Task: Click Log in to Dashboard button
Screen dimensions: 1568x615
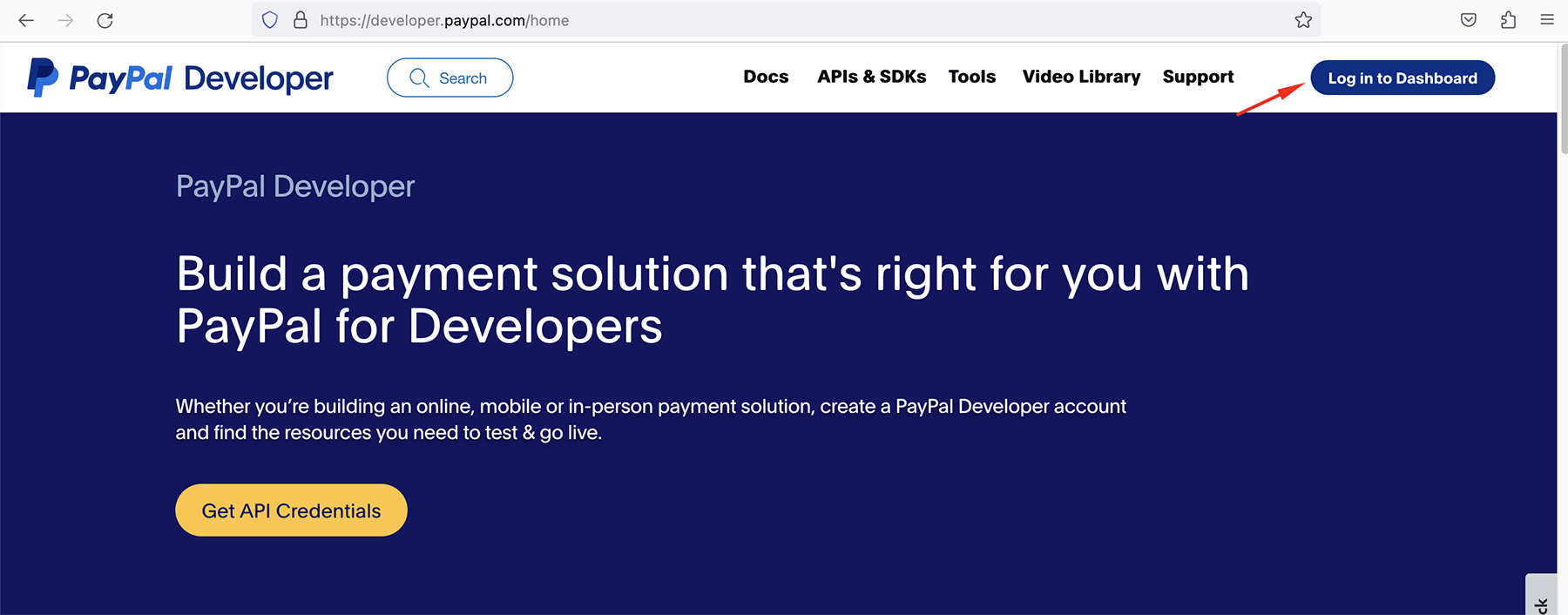Action: [1402, 78]
